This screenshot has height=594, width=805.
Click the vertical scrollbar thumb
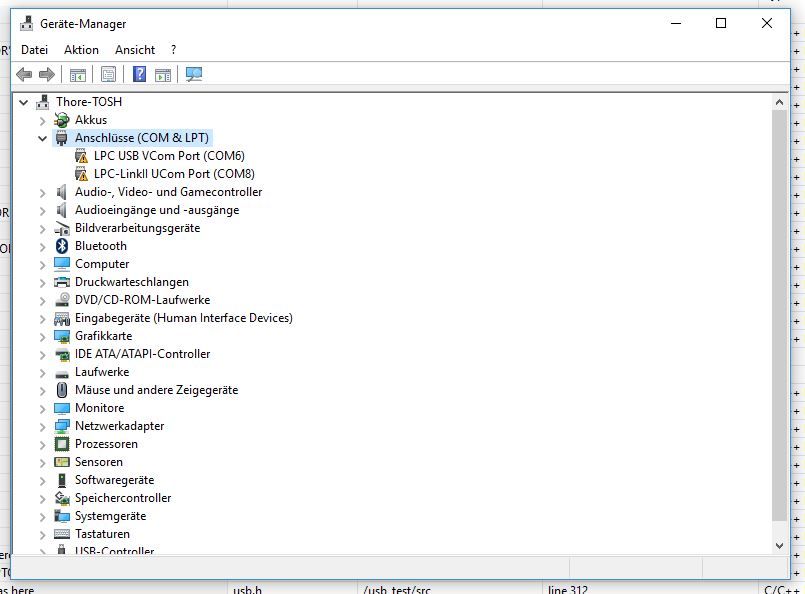pyautogui.click(x=779, y=316)
